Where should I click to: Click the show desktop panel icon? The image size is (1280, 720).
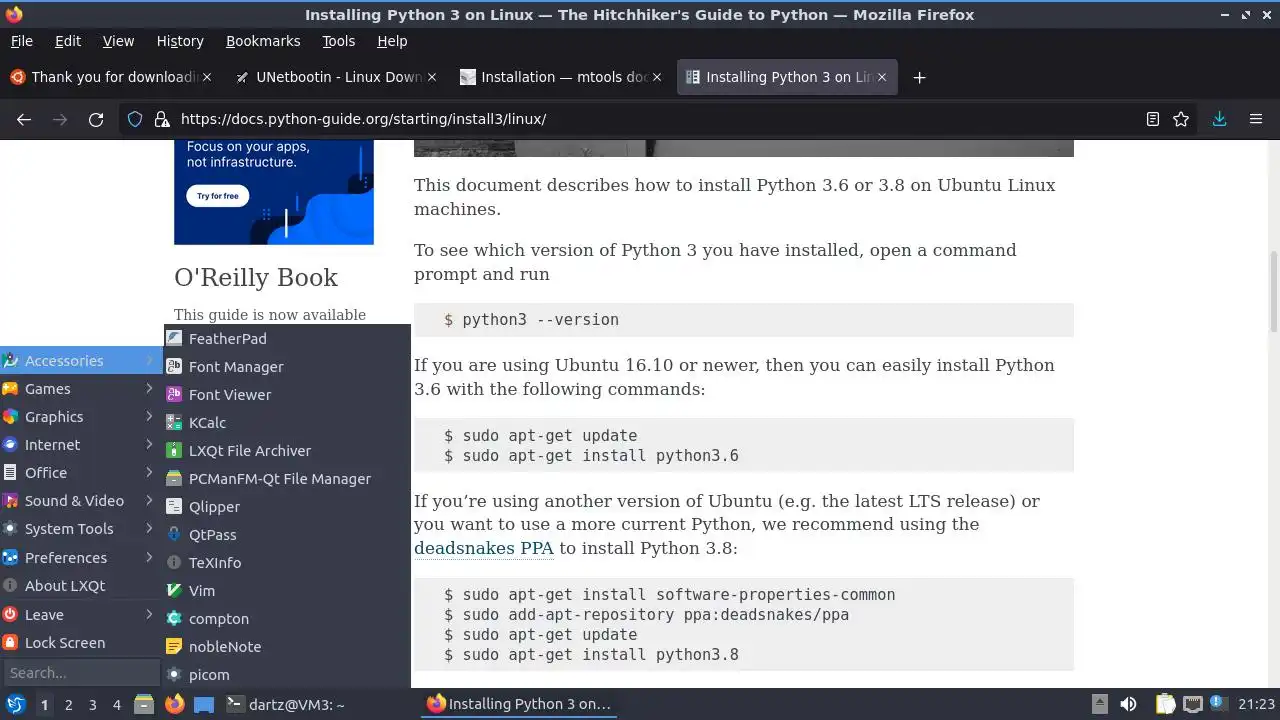coord(204,704)
